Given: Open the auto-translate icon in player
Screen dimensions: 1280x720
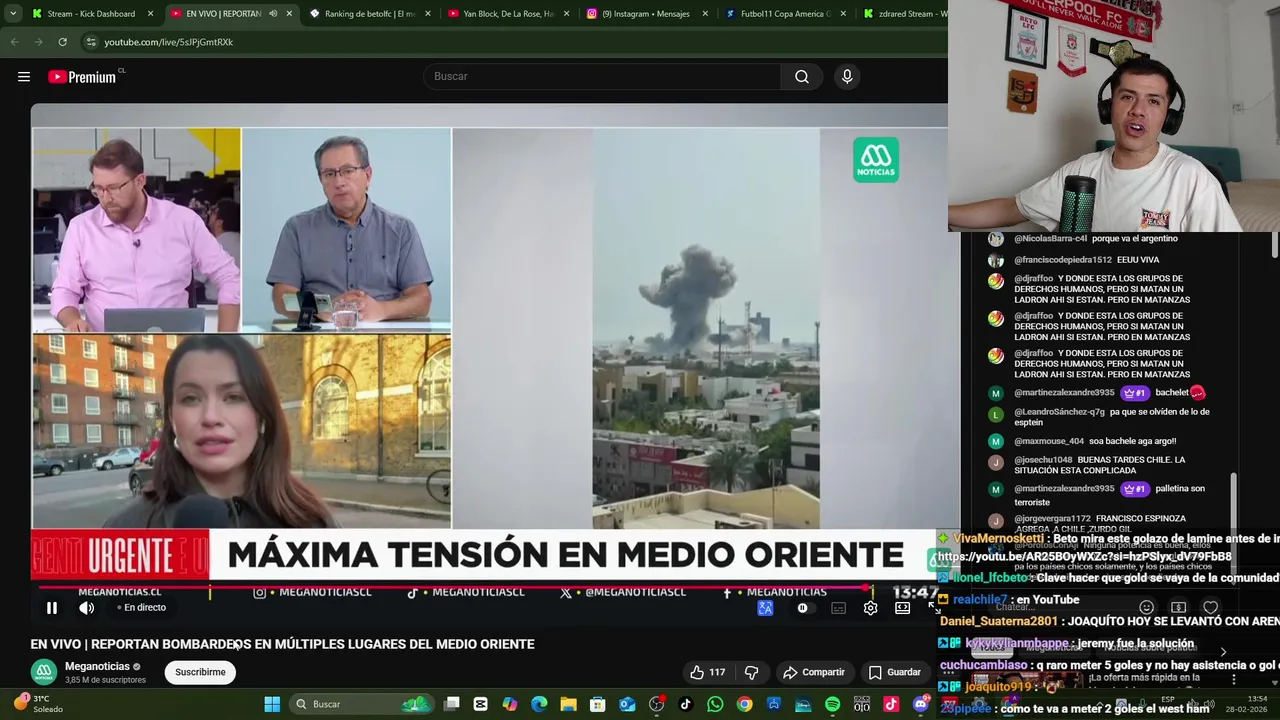Looking at the screenshot, I should (x=765, y=608).
